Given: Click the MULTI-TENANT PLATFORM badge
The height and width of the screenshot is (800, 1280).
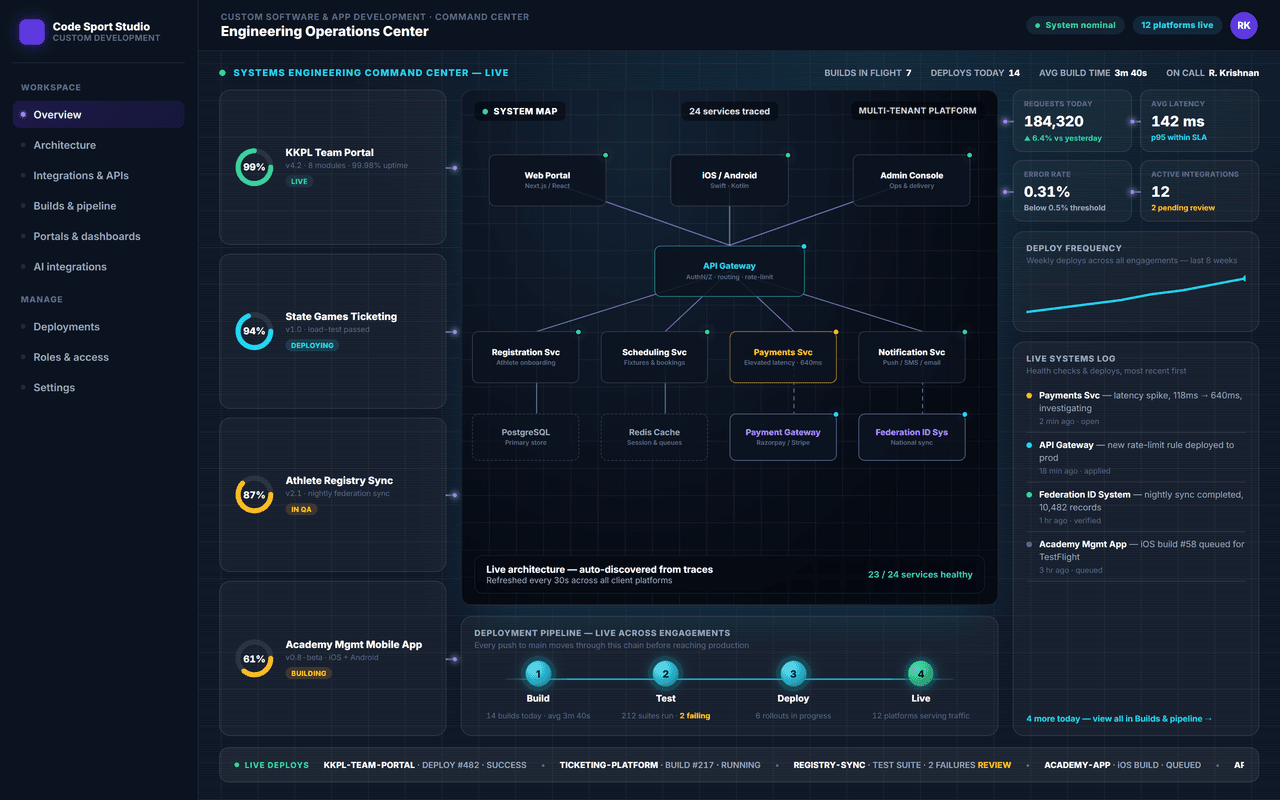Looking at the screenshot, I should 917,111.
